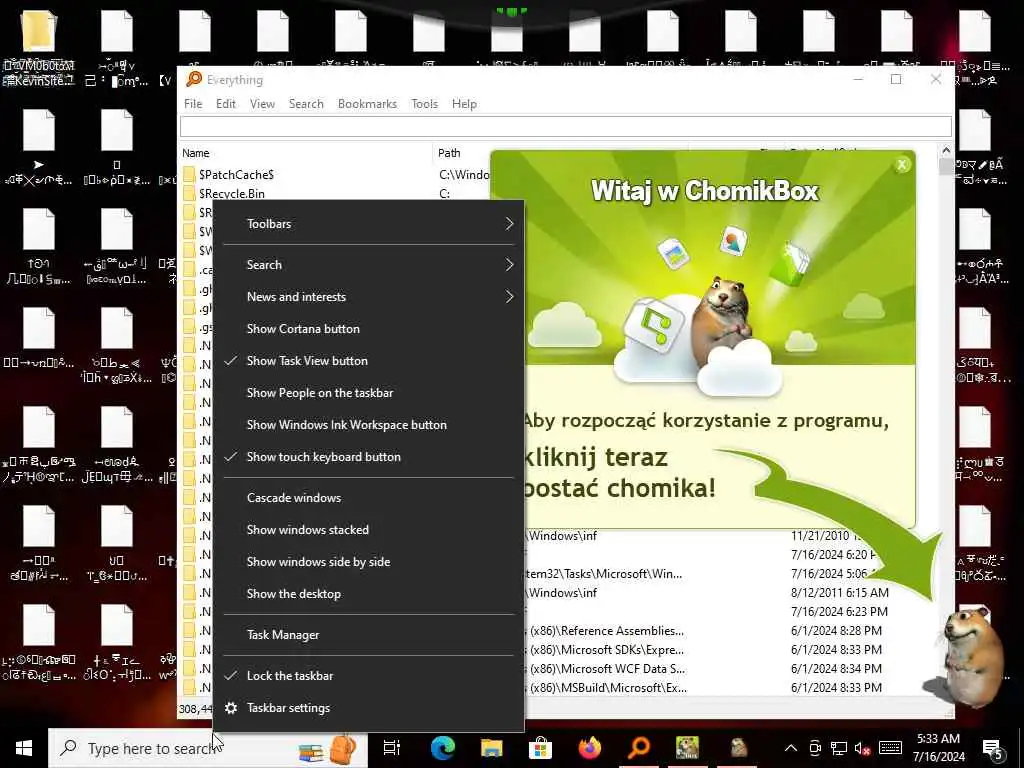
Task: Click the '8/12/2011 6:15 AM' date cell
Action: click(x=840, y=593)
